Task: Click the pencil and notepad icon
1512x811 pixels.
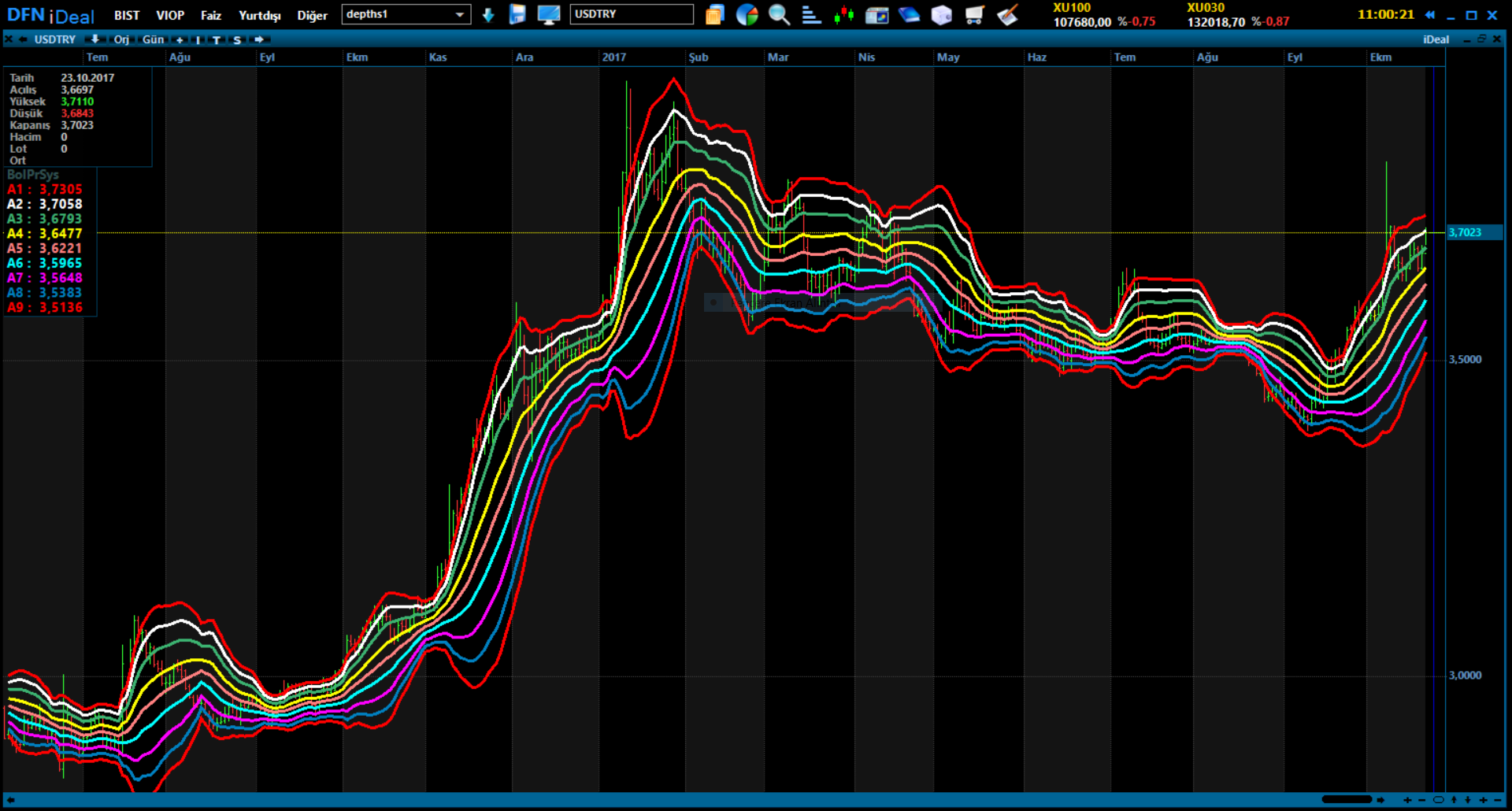Action: coord(1007,14)
